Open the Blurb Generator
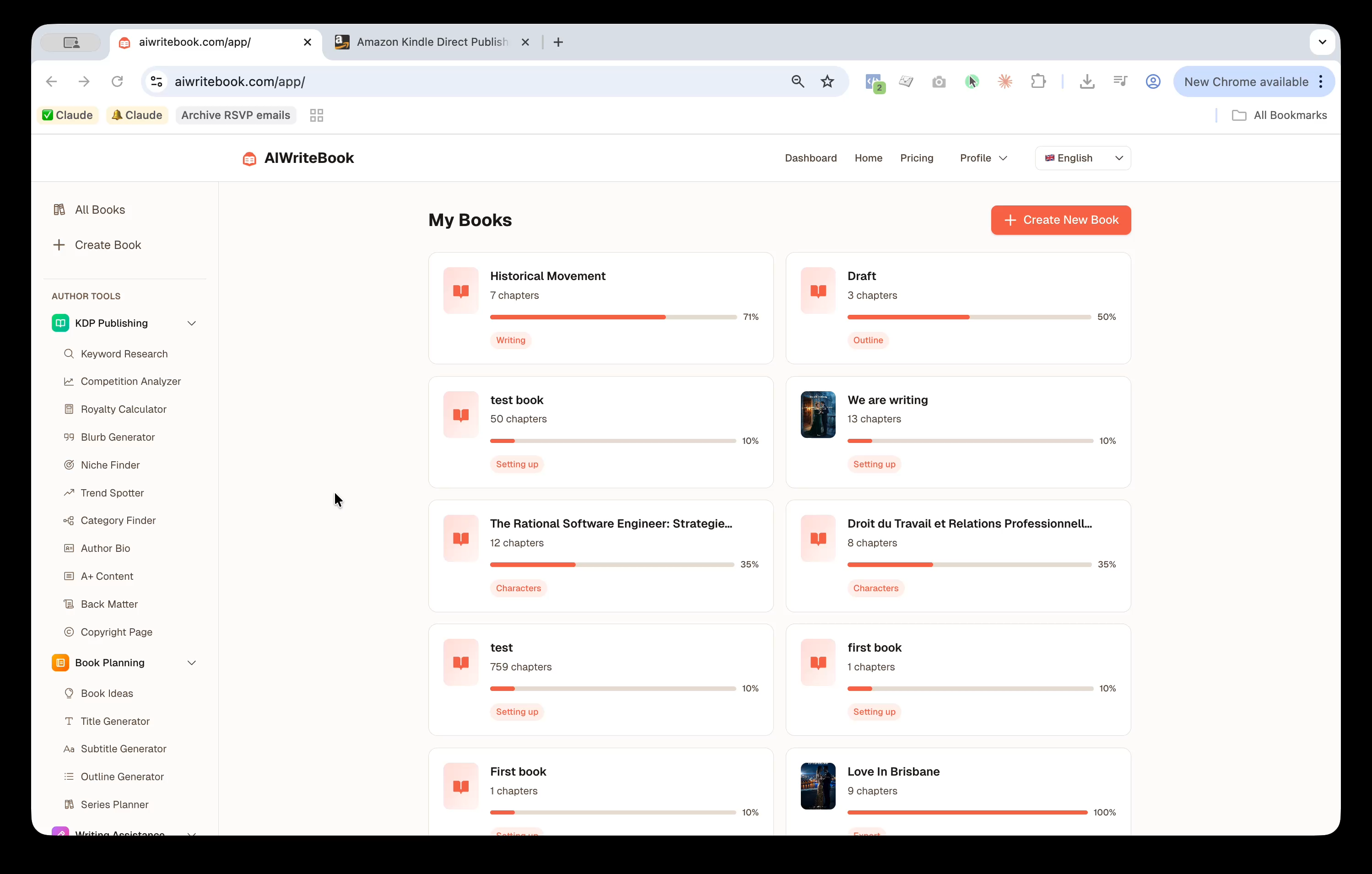The width and height of the screenshot is (1372, 874). coord(117,437)
